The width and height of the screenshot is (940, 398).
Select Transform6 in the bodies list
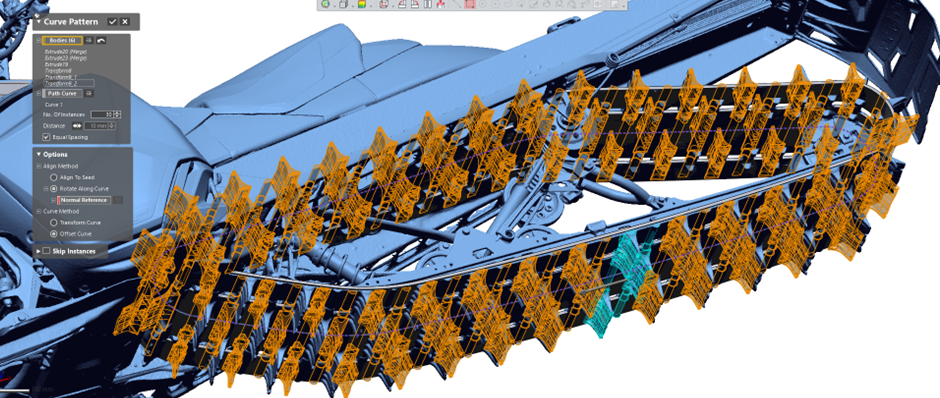click(58, 71)
